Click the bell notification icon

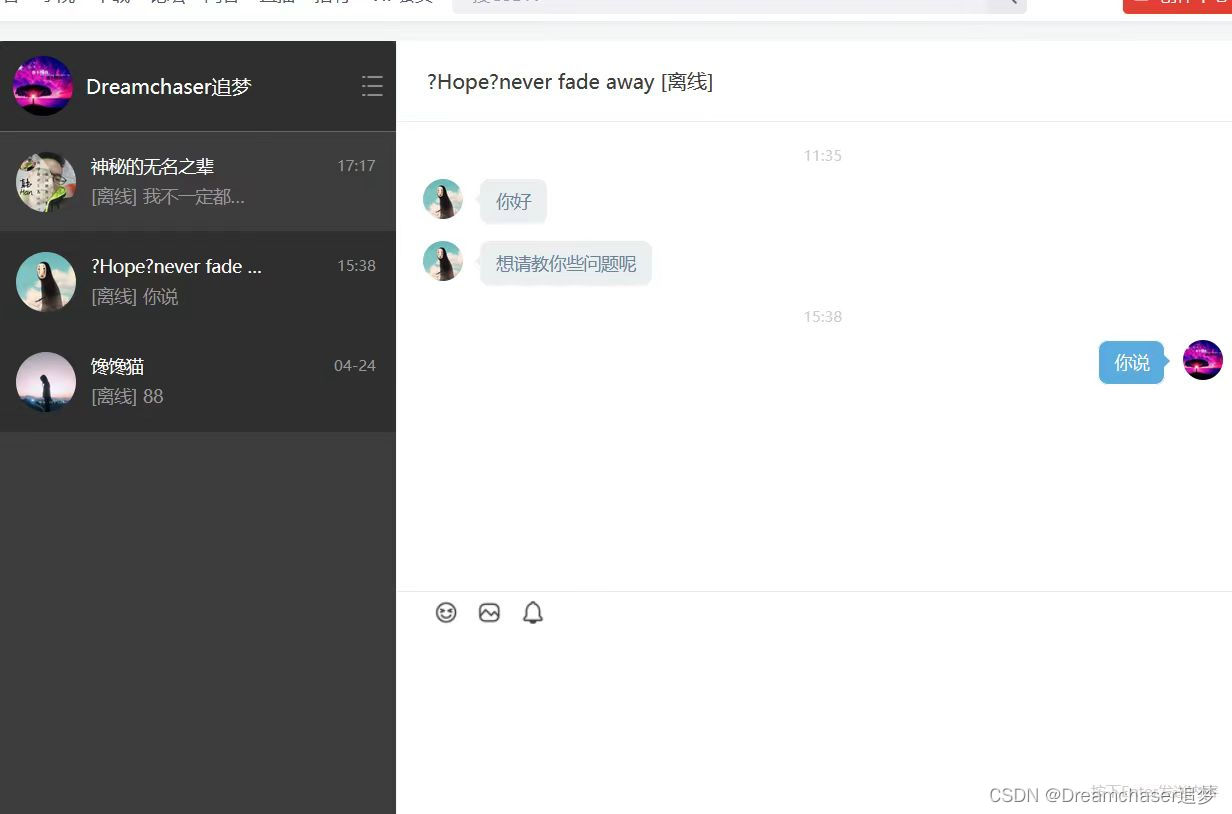pos(533,613)
